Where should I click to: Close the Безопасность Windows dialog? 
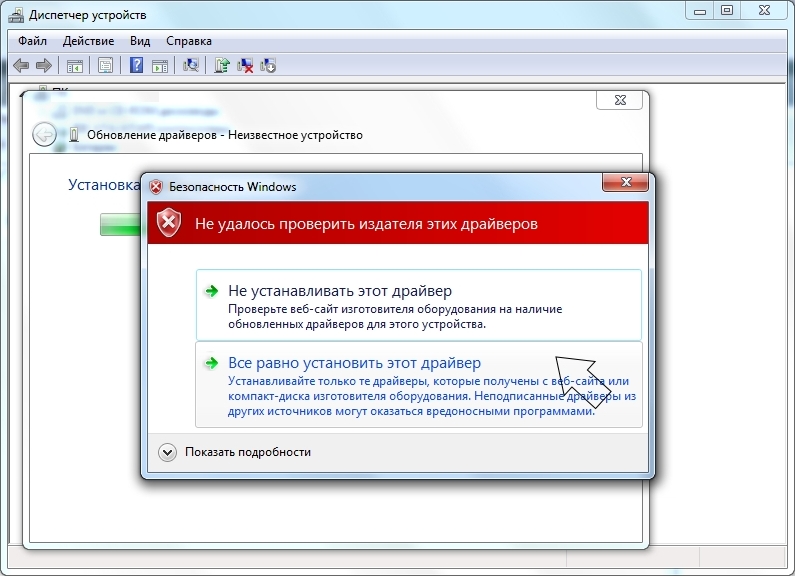tap(625, 183)
